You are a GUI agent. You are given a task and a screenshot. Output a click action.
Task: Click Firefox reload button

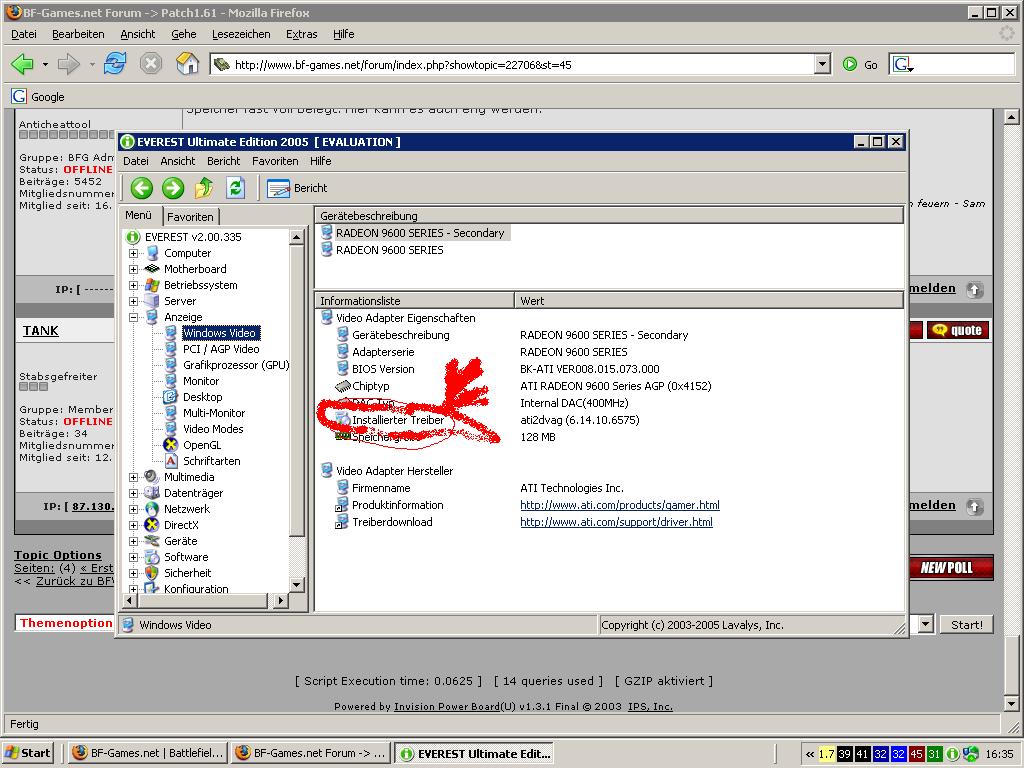tap(115, 64)
